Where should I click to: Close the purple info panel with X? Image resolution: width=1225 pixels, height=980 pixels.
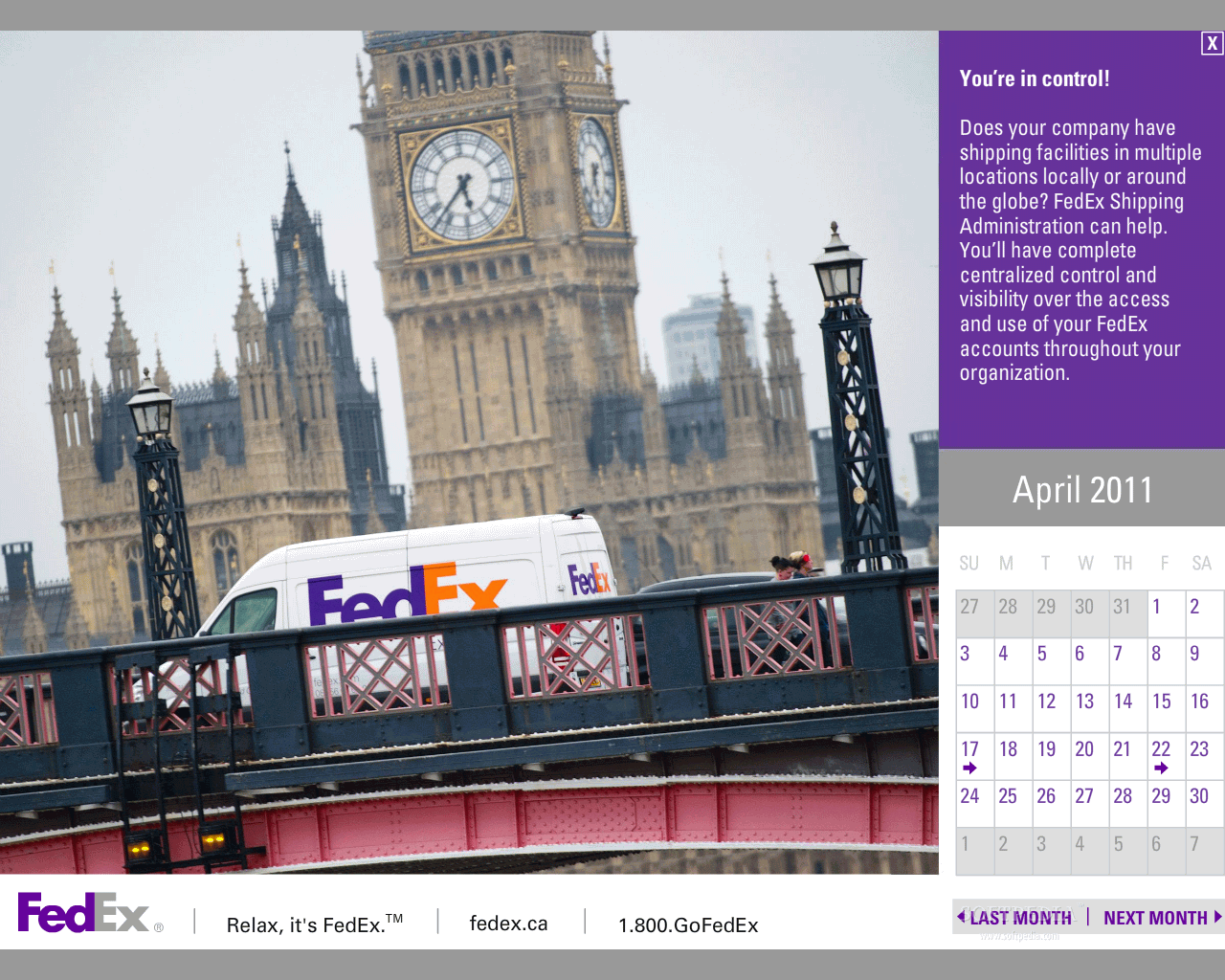point(1212,43)
